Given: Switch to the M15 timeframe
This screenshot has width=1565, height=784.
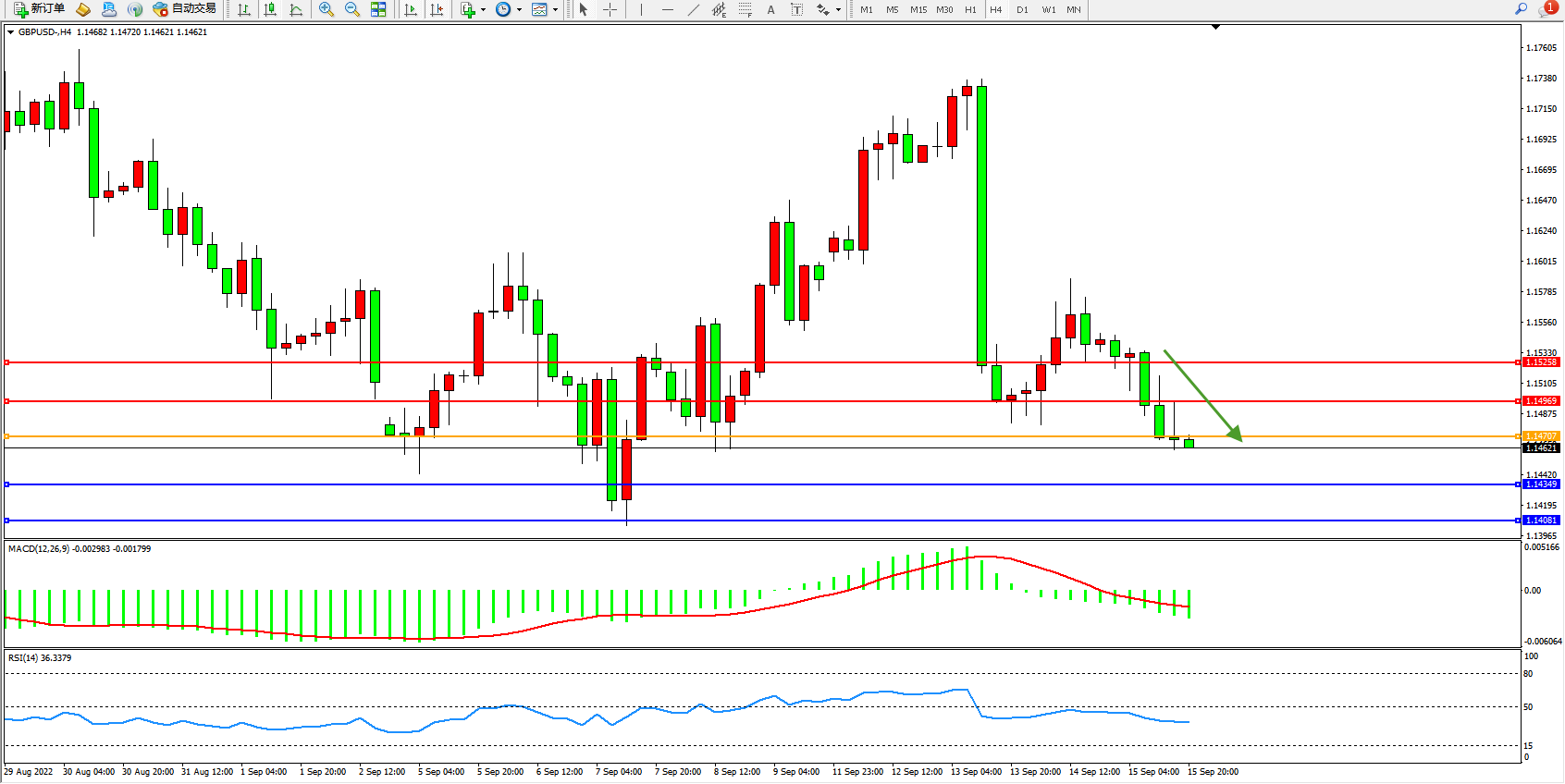Looking at the screenshot, I should 918,9.
